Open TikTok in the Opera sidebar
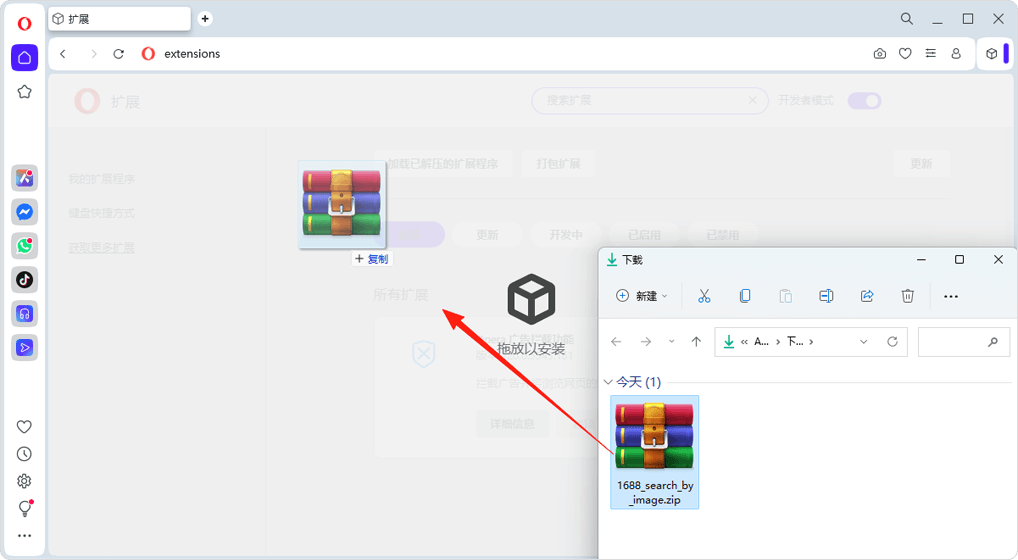 click(x=24, y=280)
